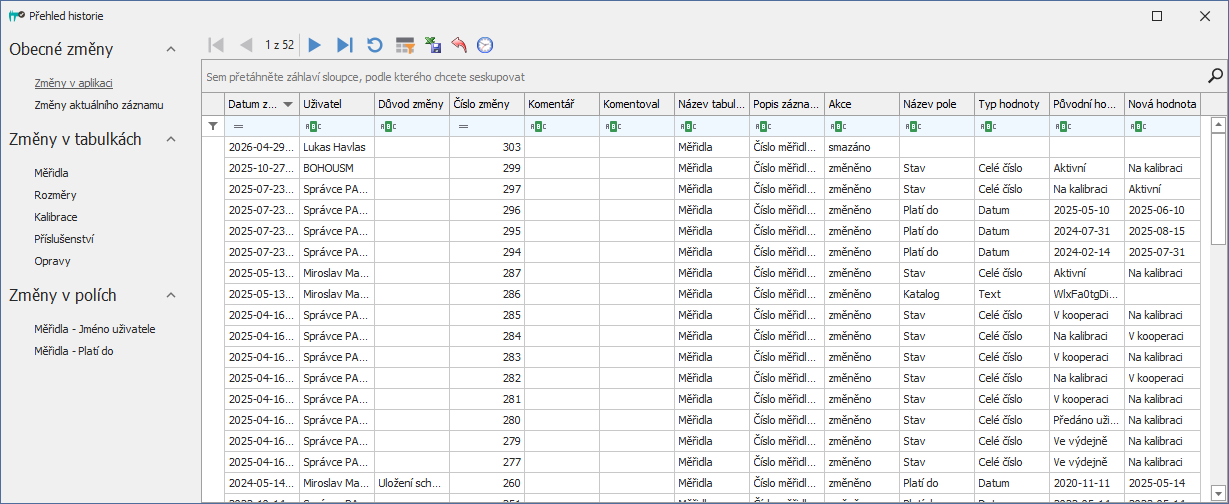Viewport: 1229px width, 504px height.
Task: Open equals operator for Datum filter
Action: (x=238, y=126)
